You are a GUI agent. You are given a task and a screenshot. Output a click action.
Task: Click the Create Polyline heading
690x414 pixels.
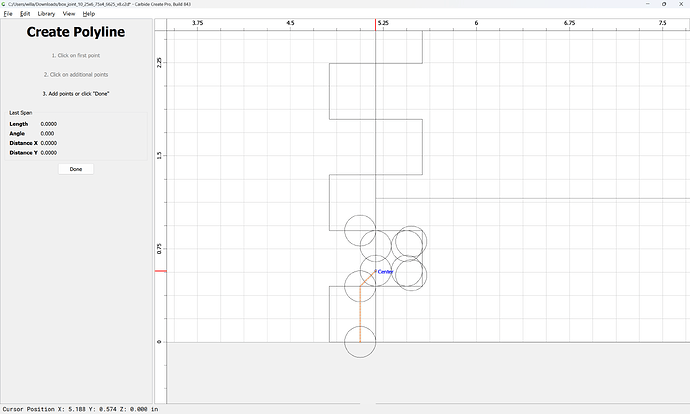(76, 32)
